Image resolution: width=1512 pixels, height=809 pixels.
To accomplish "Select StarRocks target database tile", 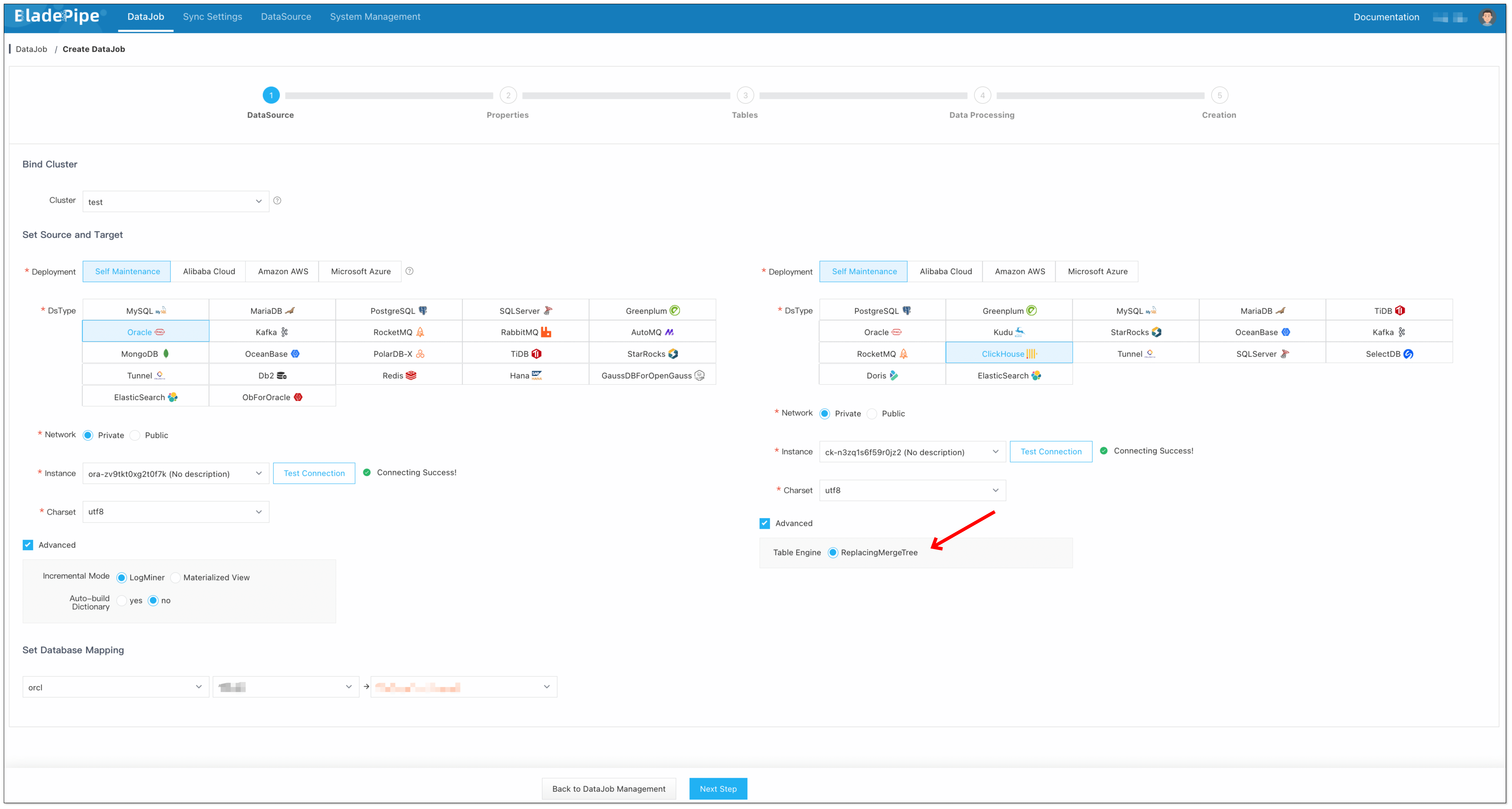I will [1135, 332].
